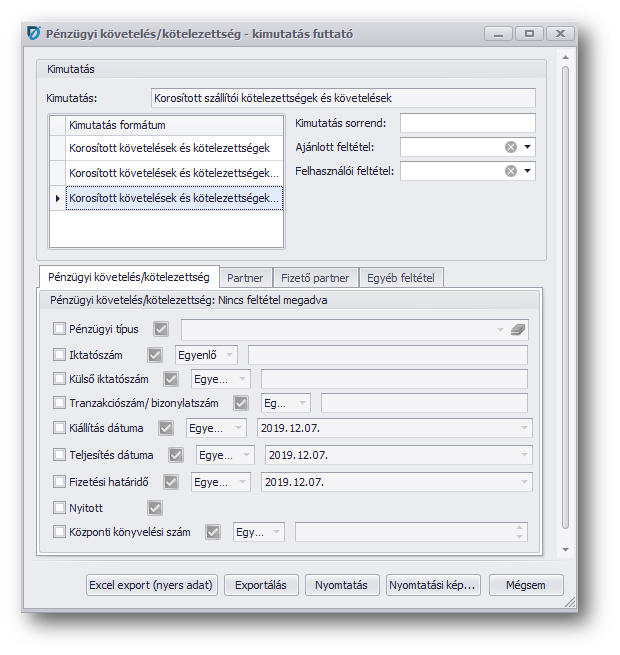Expand the Iktatószám Egyenlő operator dropdown
This screenshot has height=655, width=620.
230,354
